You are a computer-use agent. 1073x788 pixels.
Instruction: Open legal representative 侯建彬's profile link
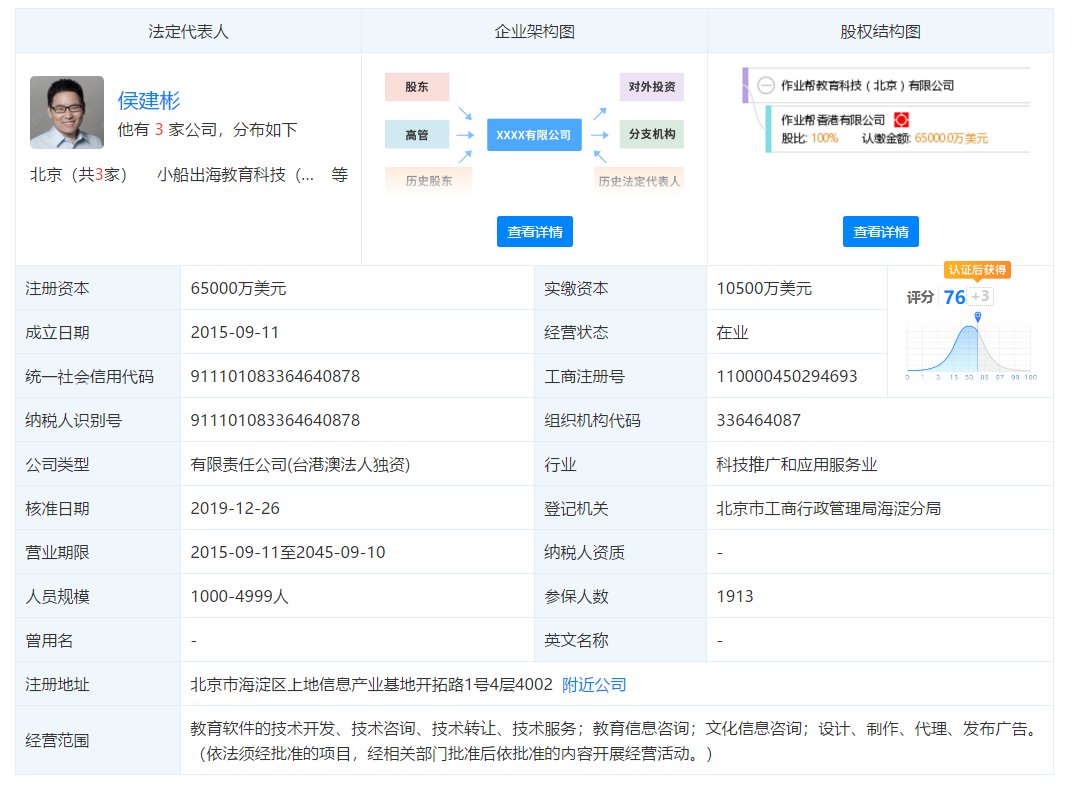[x=148, y=101]
